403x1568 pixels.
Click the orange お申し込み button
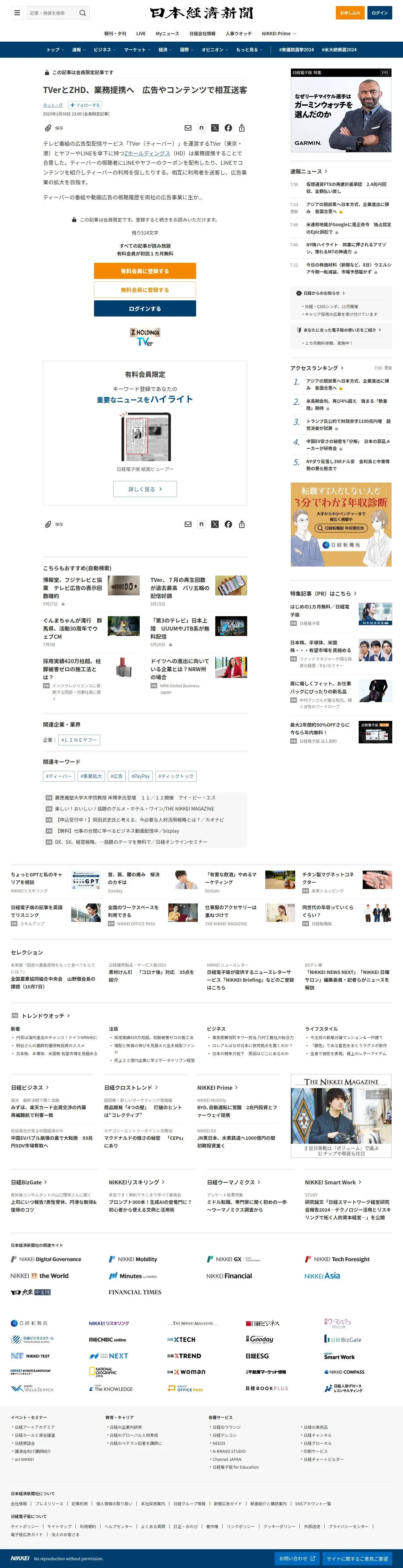click(350, 13)
